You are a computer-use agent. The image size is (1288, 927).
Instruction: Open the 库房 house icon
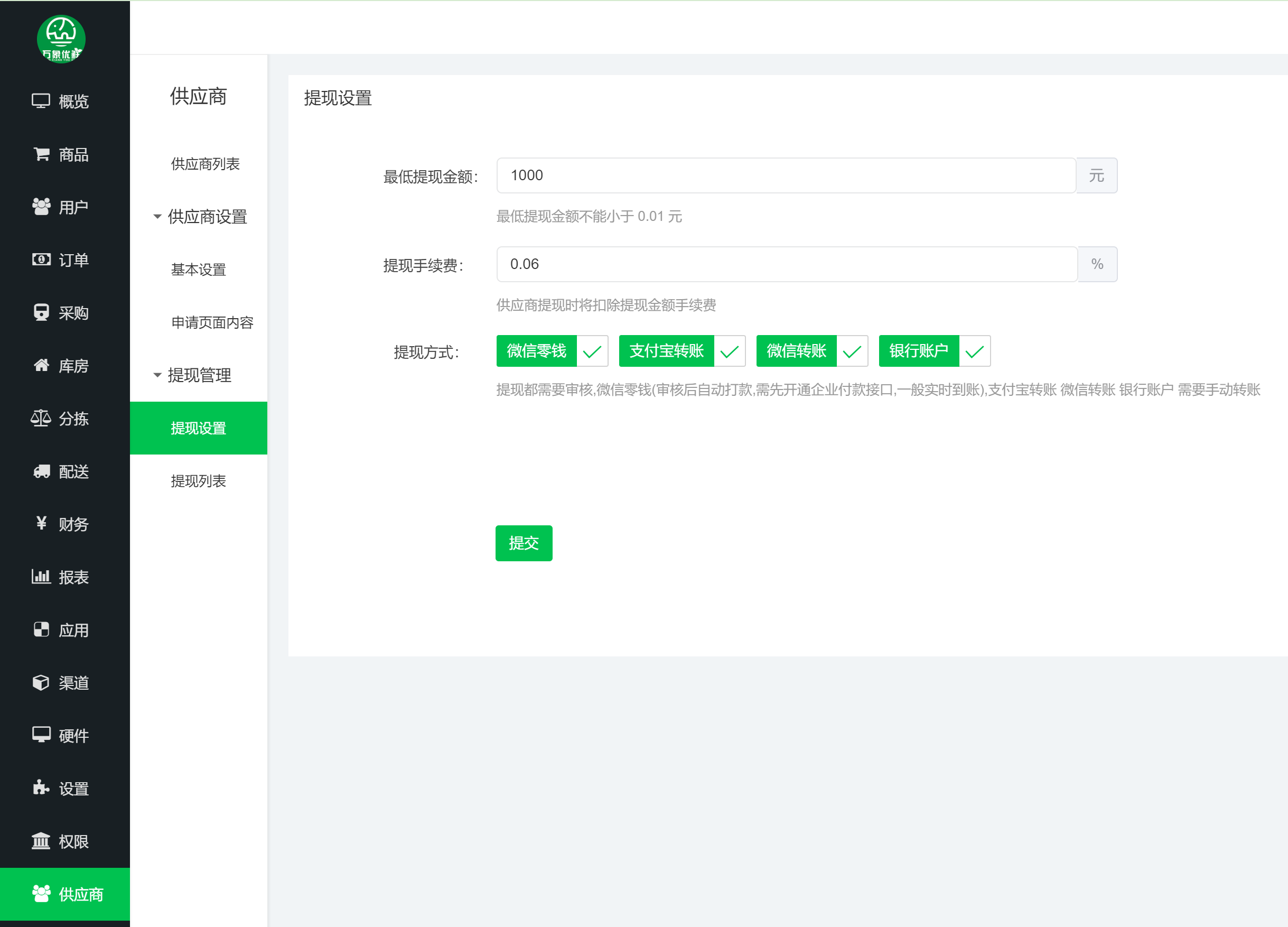pos(41,365)
